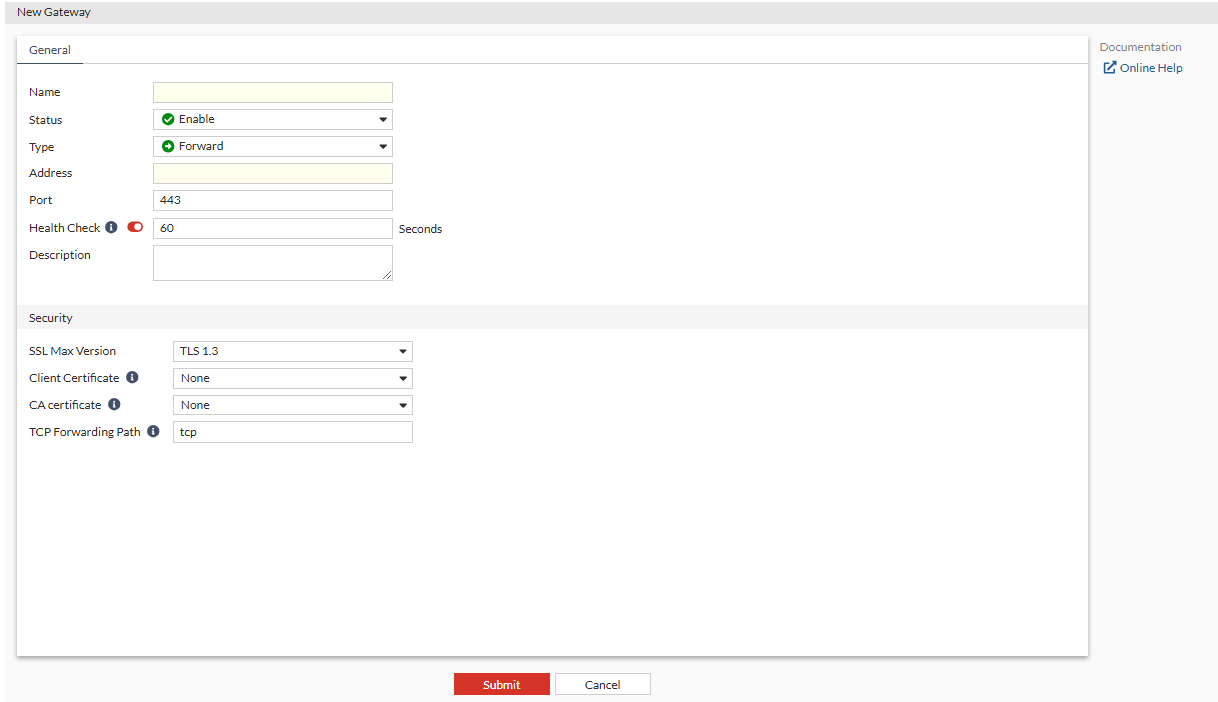1218x702 pixels.
Task: Open the Client Certificate dropdown
Action: [x=403, y=378]
